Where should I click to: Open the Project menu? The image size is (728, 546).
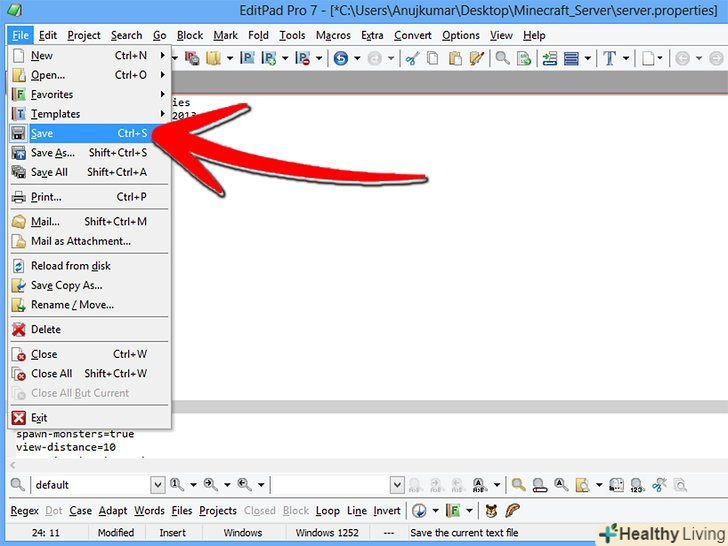84,35
